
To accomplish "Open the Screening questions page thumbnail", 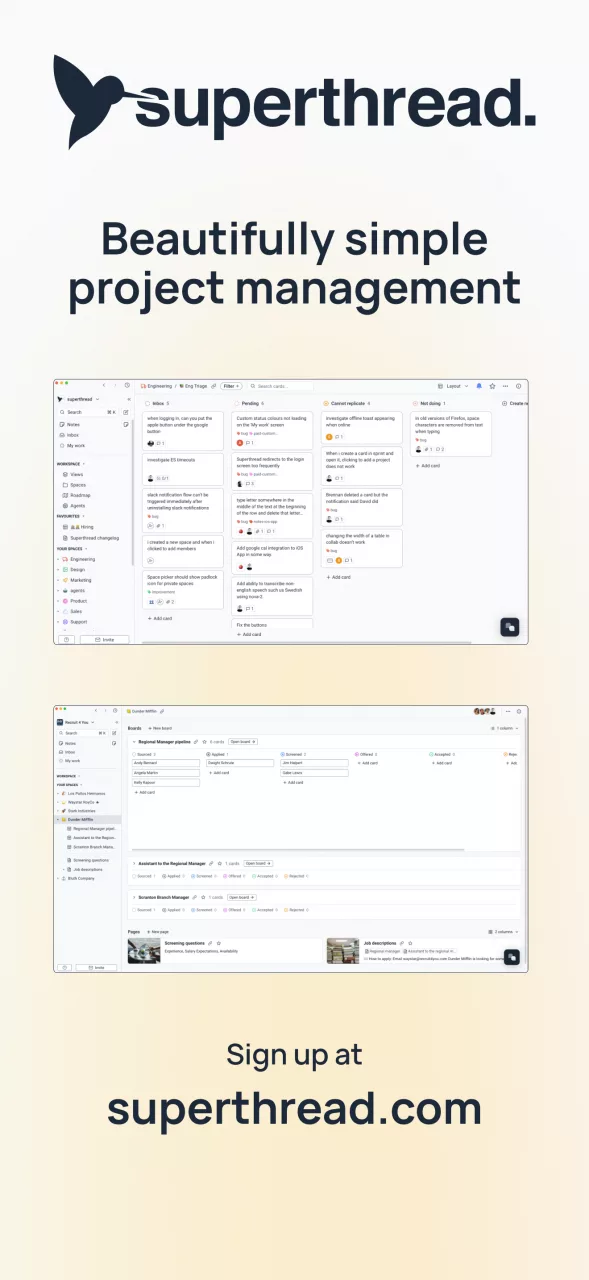I will tap(144, 951).
